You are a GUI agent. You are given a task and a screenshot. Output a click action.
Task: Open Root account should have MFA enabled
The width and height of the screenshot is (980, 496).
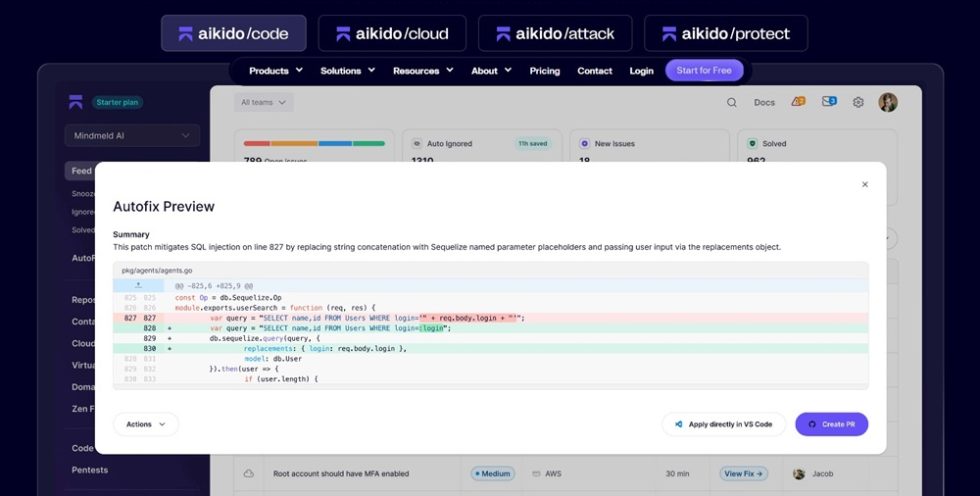tap(341, 474)
